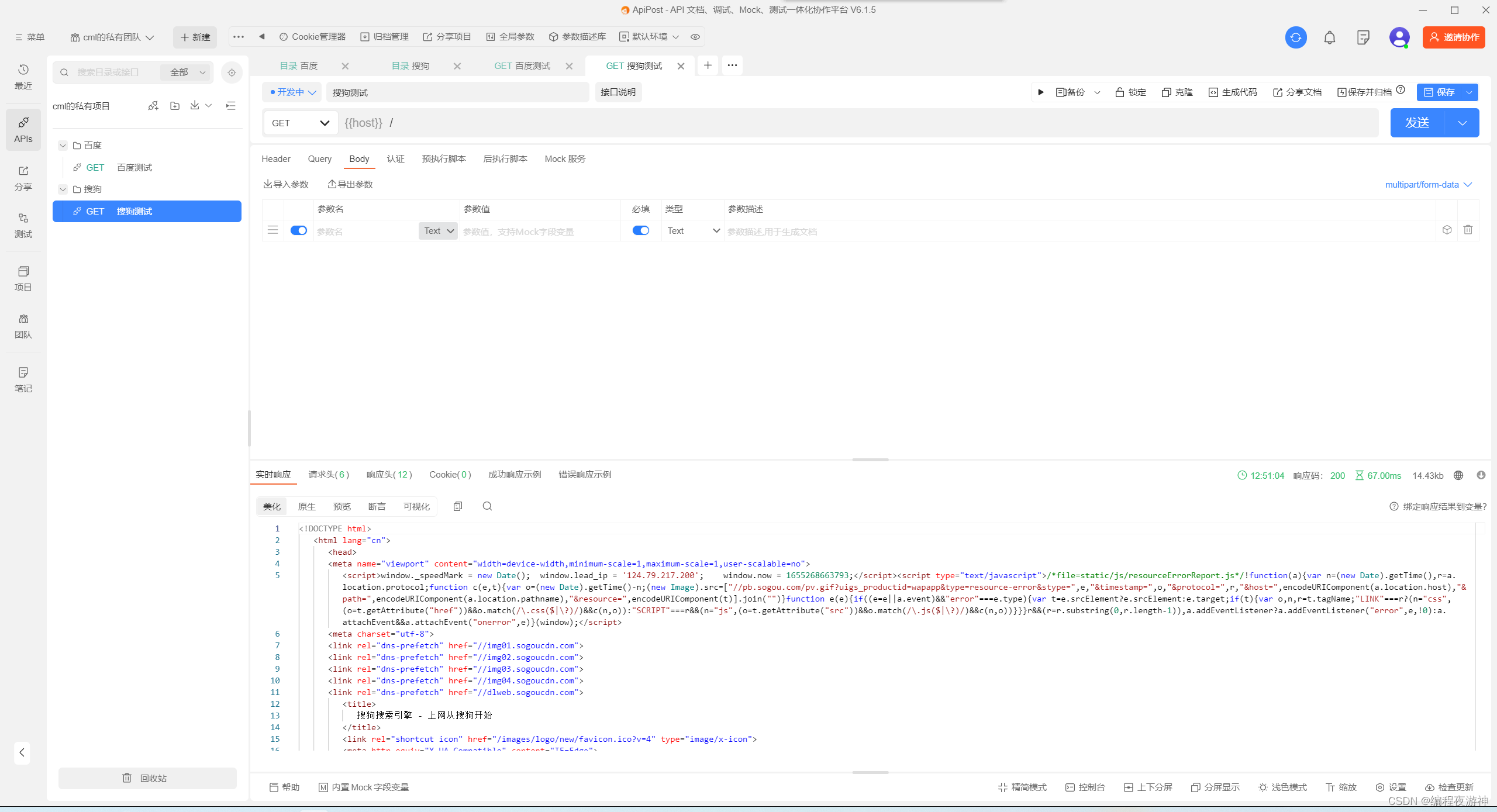Click the 发送 send button
Viewport: 1497px width, 812px height.
point(1417,123)
